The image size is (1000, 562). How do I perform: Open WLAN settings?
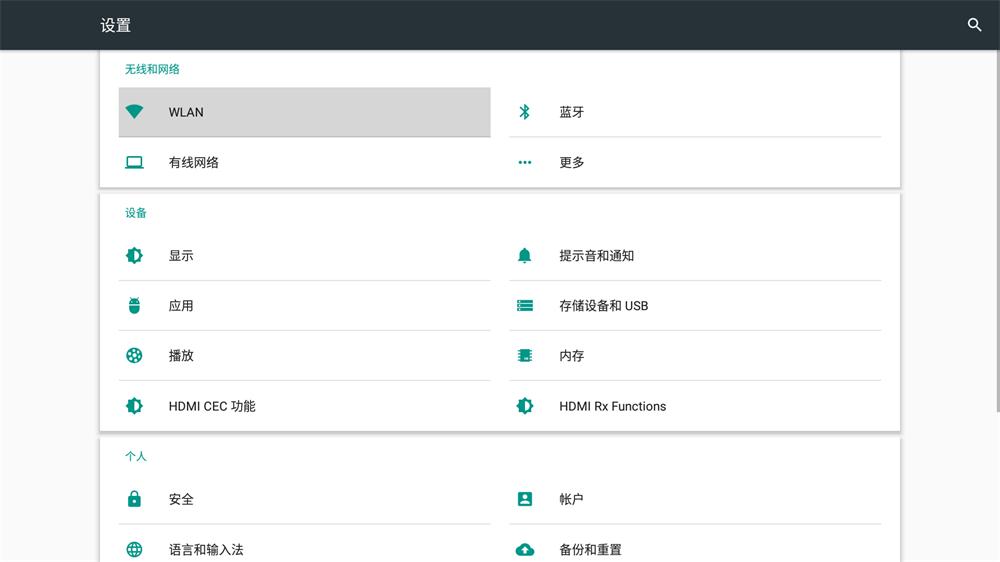304,112
